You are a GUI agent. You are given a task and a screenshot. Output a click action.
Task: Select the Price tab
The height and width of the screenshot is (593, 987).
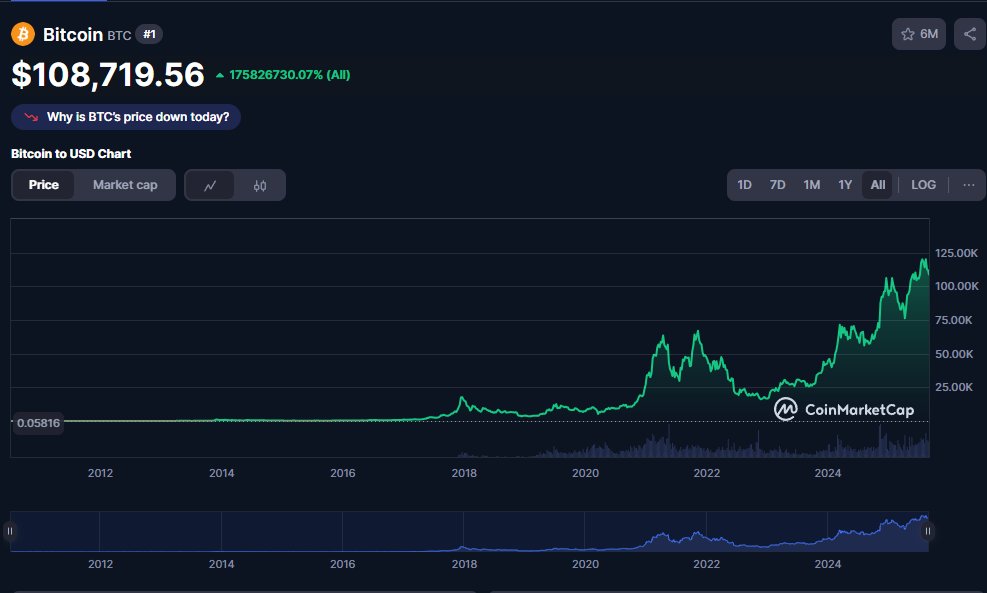(x=43, y=185)
